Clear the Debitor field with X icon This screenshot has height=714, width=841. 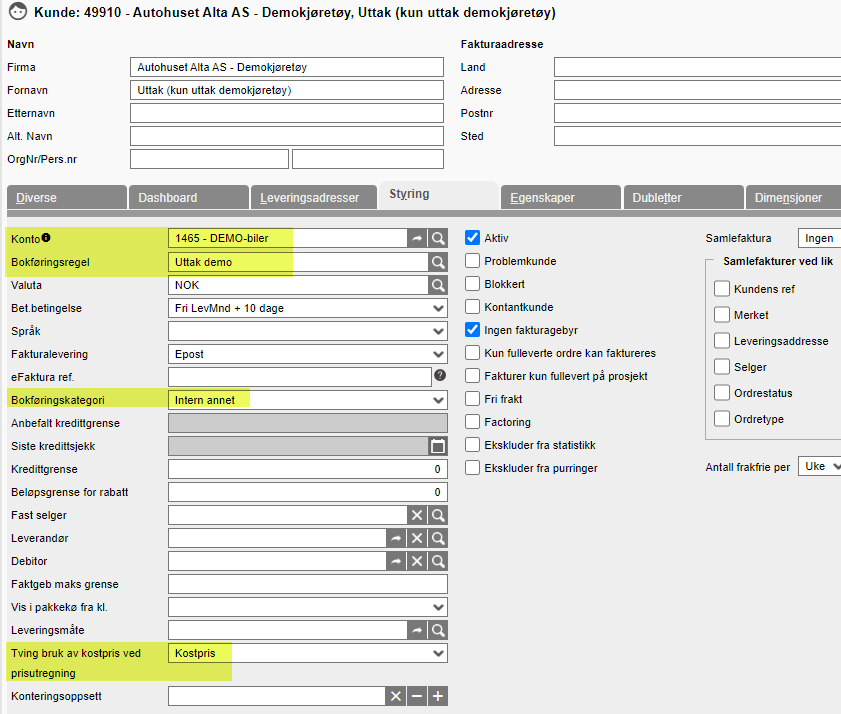417,561
